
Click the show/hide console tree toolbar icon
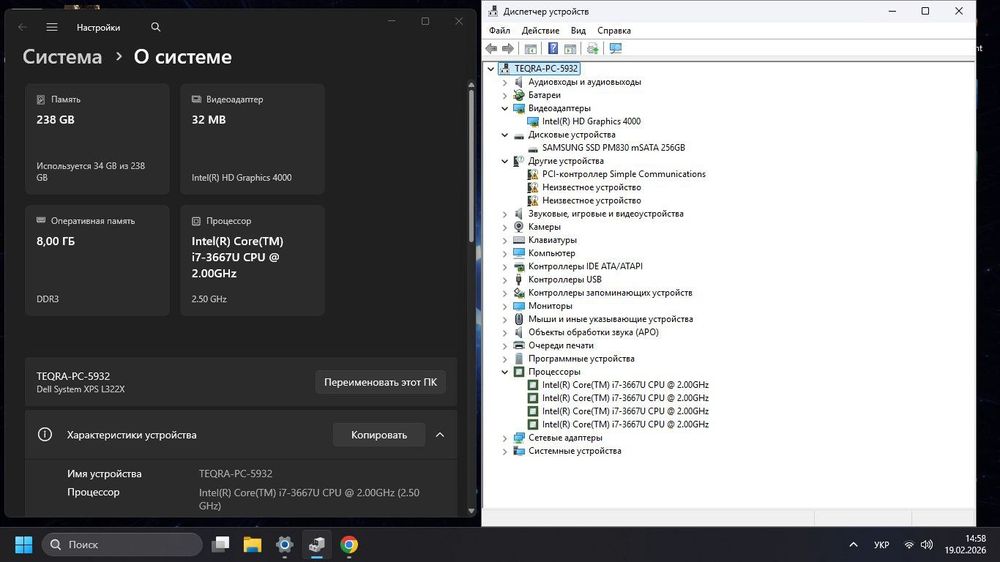pyautogui.click(x=531, y=48)
